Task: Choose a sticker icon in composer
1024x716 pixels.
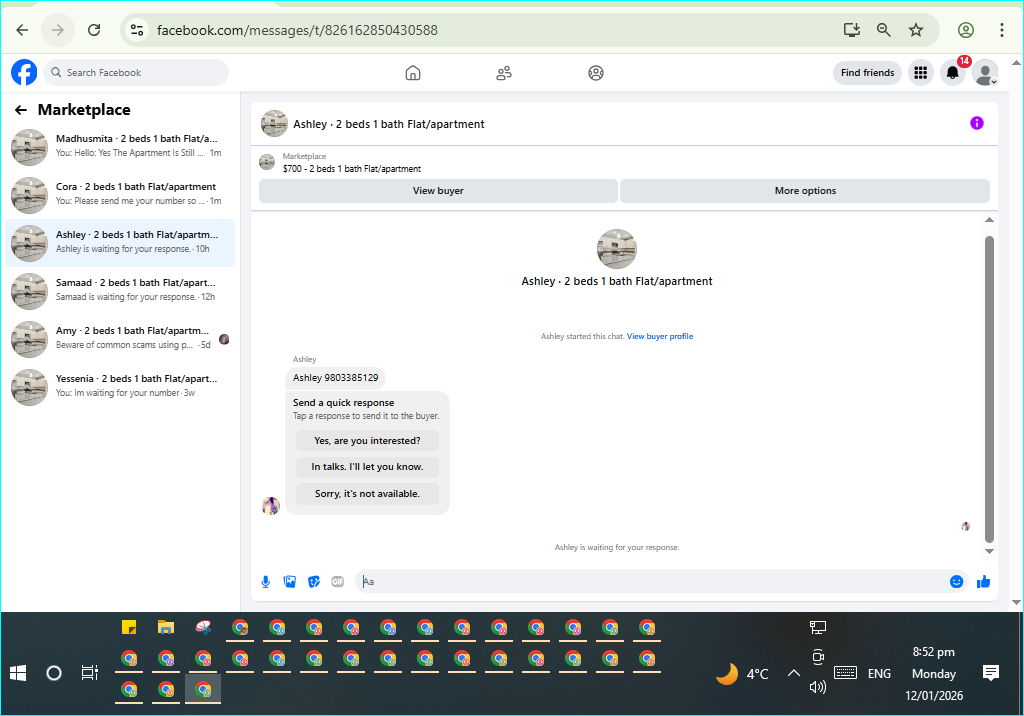Action: click(x=314, y=581)
